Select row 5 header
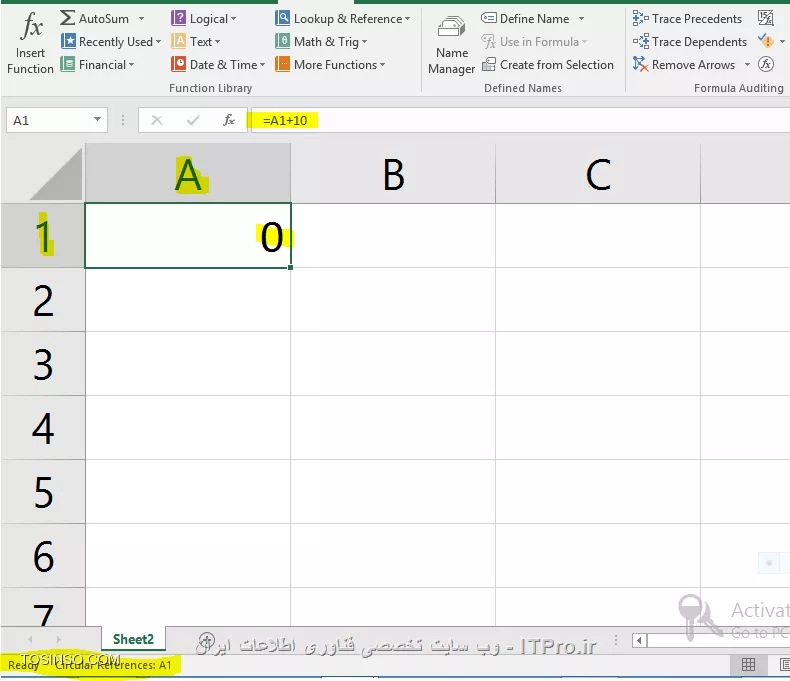 pyautogui.click(x=43, y=492)
